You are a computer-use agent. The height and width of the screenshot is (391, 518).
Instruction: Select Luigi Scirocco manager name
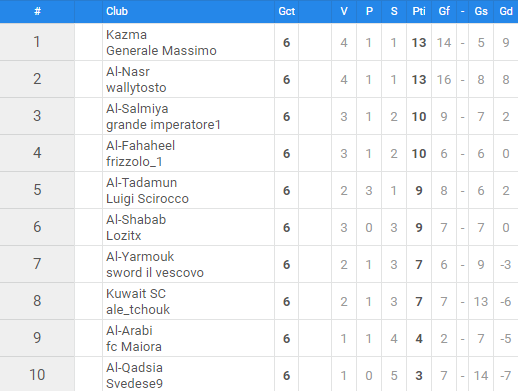click(147, 199)
